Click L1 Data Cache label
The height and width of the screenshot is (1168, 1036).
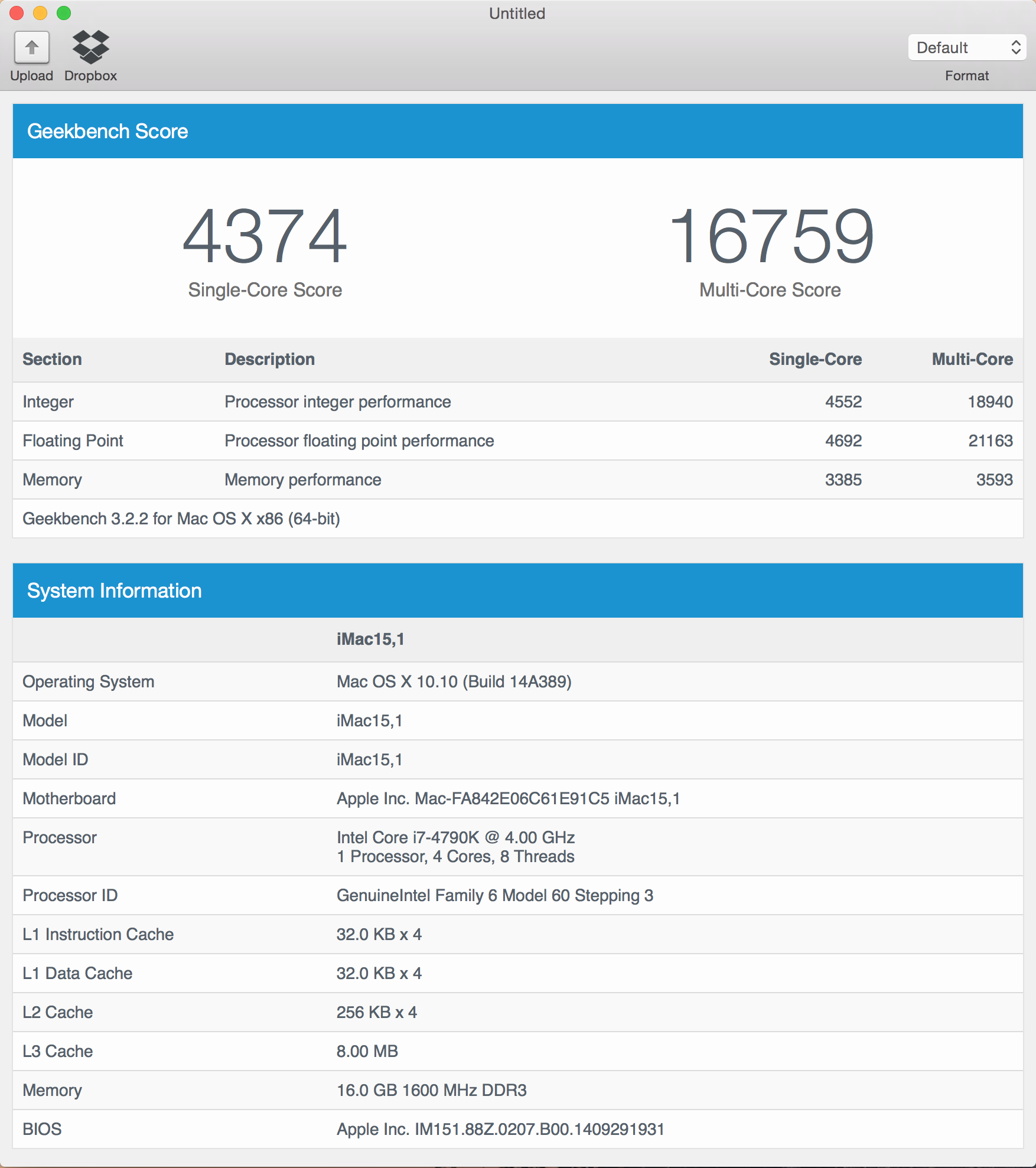(77, 974)
